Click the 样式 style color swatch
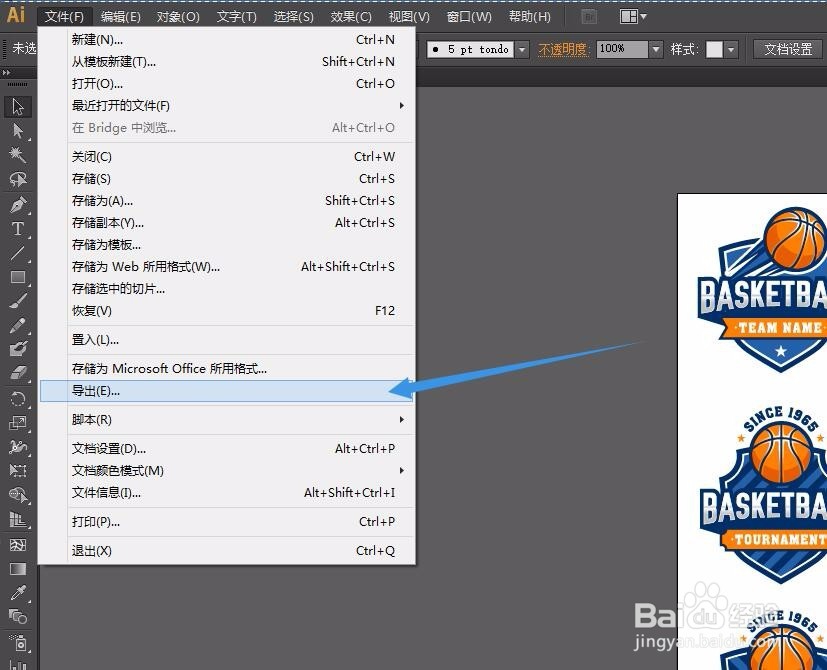The height and width of the screenshot is (670, 827). (714, 50)
